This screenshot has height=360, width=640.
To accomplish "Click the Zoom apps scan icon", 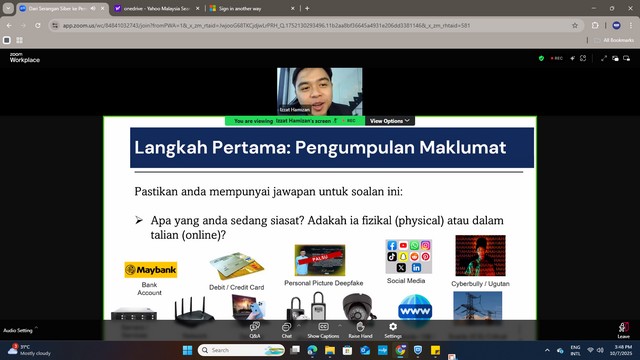I will point(583,58).
